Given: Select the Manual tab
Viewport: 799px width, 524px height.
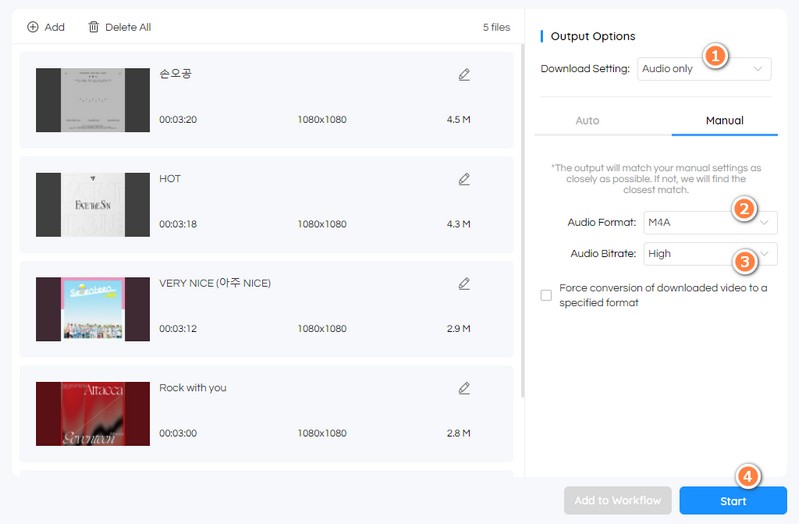Looking at the screenshot, I should coord(724,120).
